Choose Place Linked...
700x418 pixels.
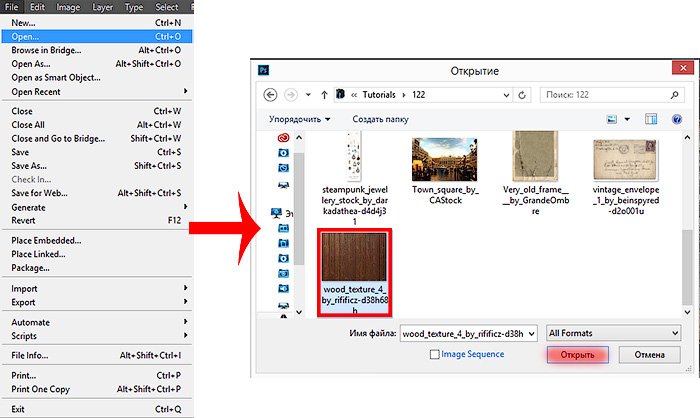[x=96, y=254]
